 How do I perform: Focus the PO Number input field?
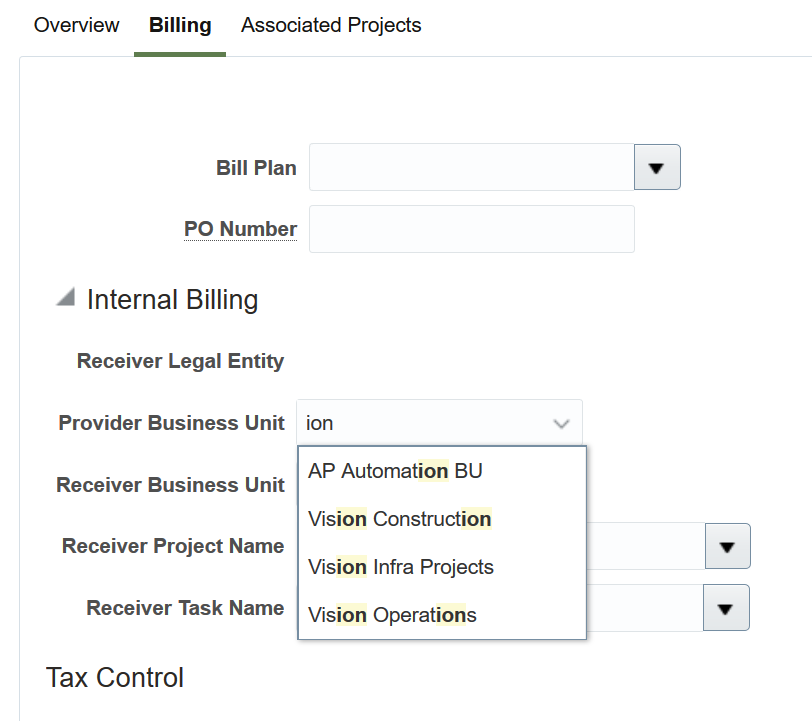[471, 229]
